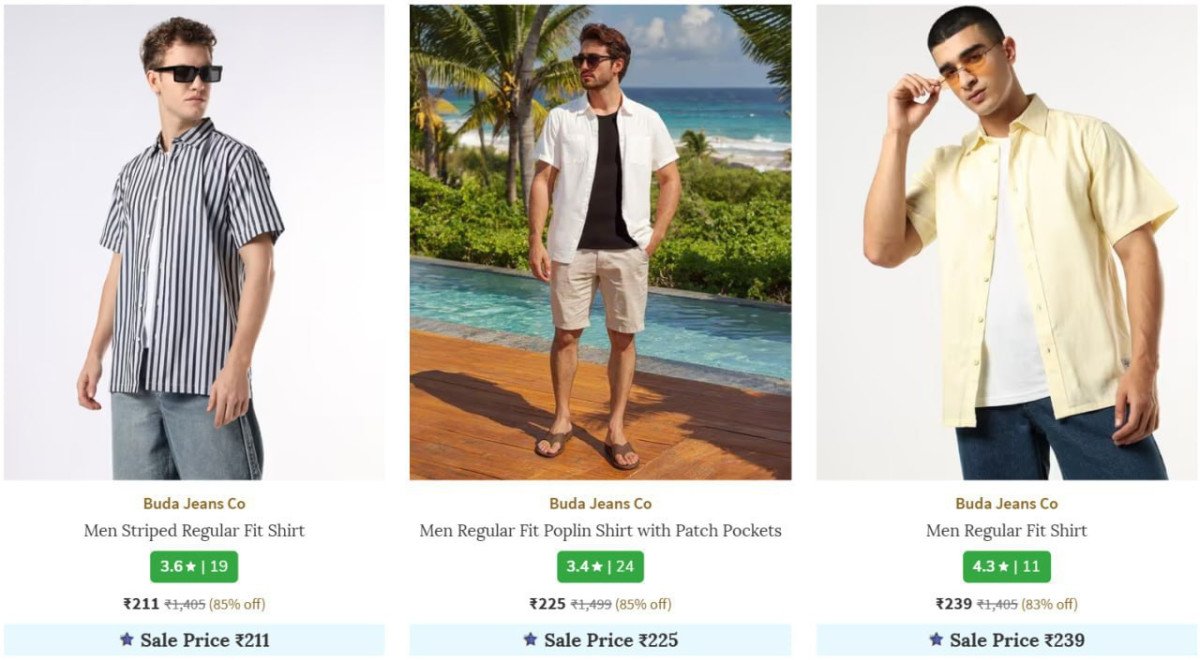Click the 3.4 star rating badge
The width and height of the screenshot is (1200, 660).
click(x=600, y=567)
